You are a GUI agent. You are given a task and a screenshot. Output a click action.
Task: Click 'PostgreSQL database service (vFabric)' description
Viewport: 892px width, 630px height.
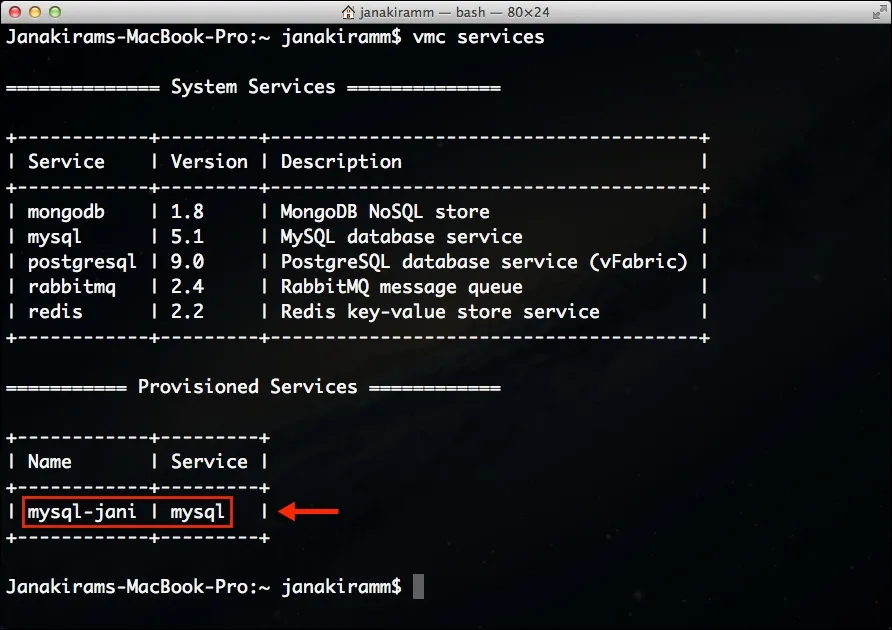pos(484,262)
